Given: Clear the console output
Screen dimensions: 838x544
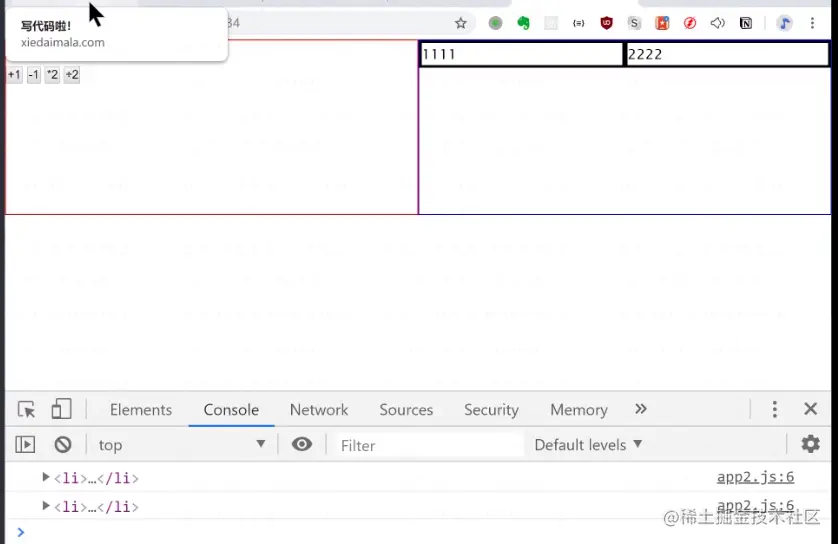Looking at the screenshot, I should pyautogui.click(x=63, y=445).
